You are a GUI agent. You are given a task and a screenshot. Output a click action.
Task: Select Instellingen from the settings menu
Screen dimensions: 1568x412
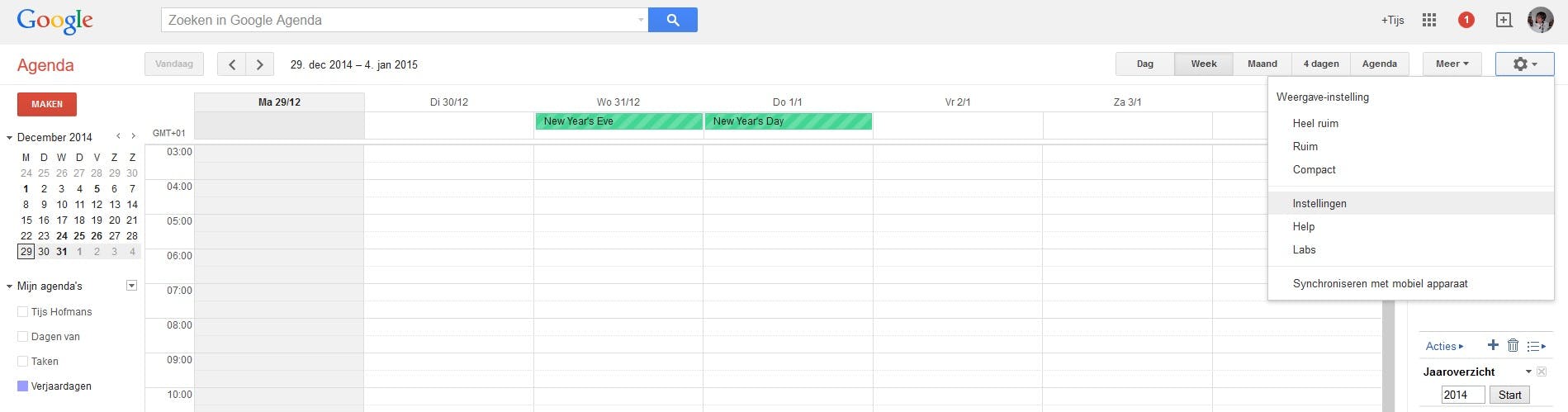pos(1319,203)
